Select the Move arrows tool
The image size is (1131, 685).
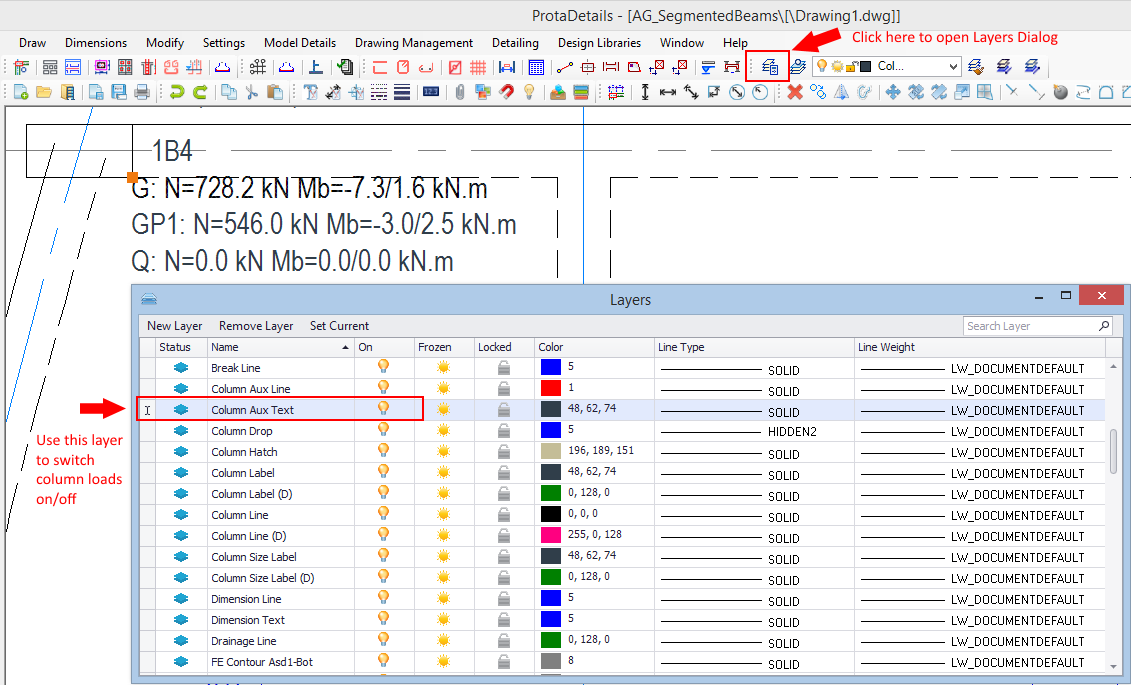(x=892, y=92)
